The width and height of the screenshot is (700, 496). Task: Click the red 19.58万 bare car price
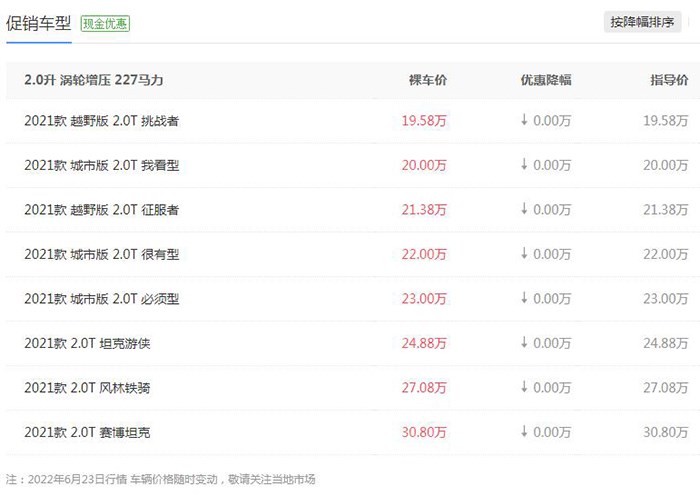424,121
